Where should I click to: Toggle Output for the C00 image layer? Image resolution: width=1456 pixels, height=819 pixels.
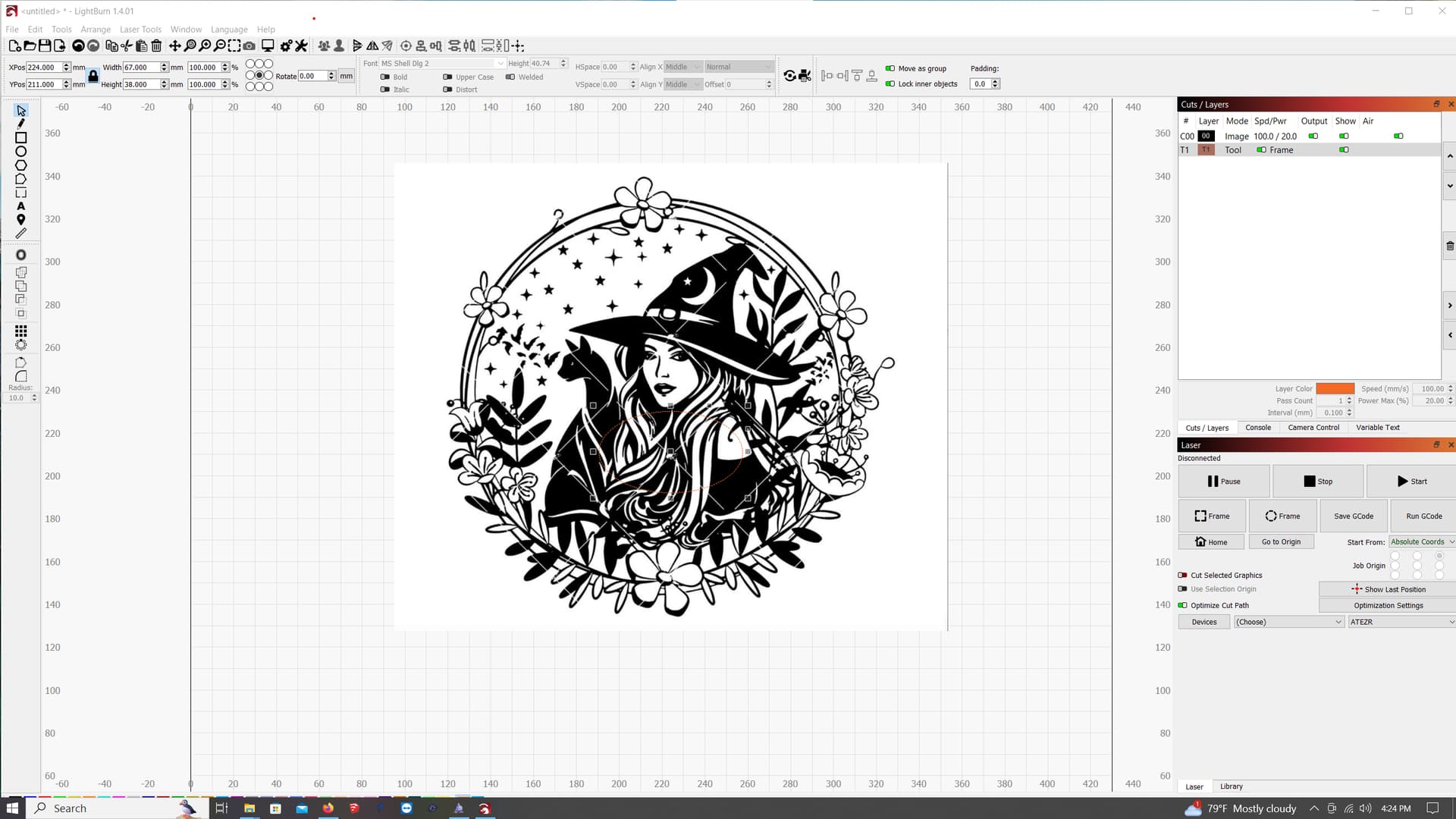pos(1314,136)
